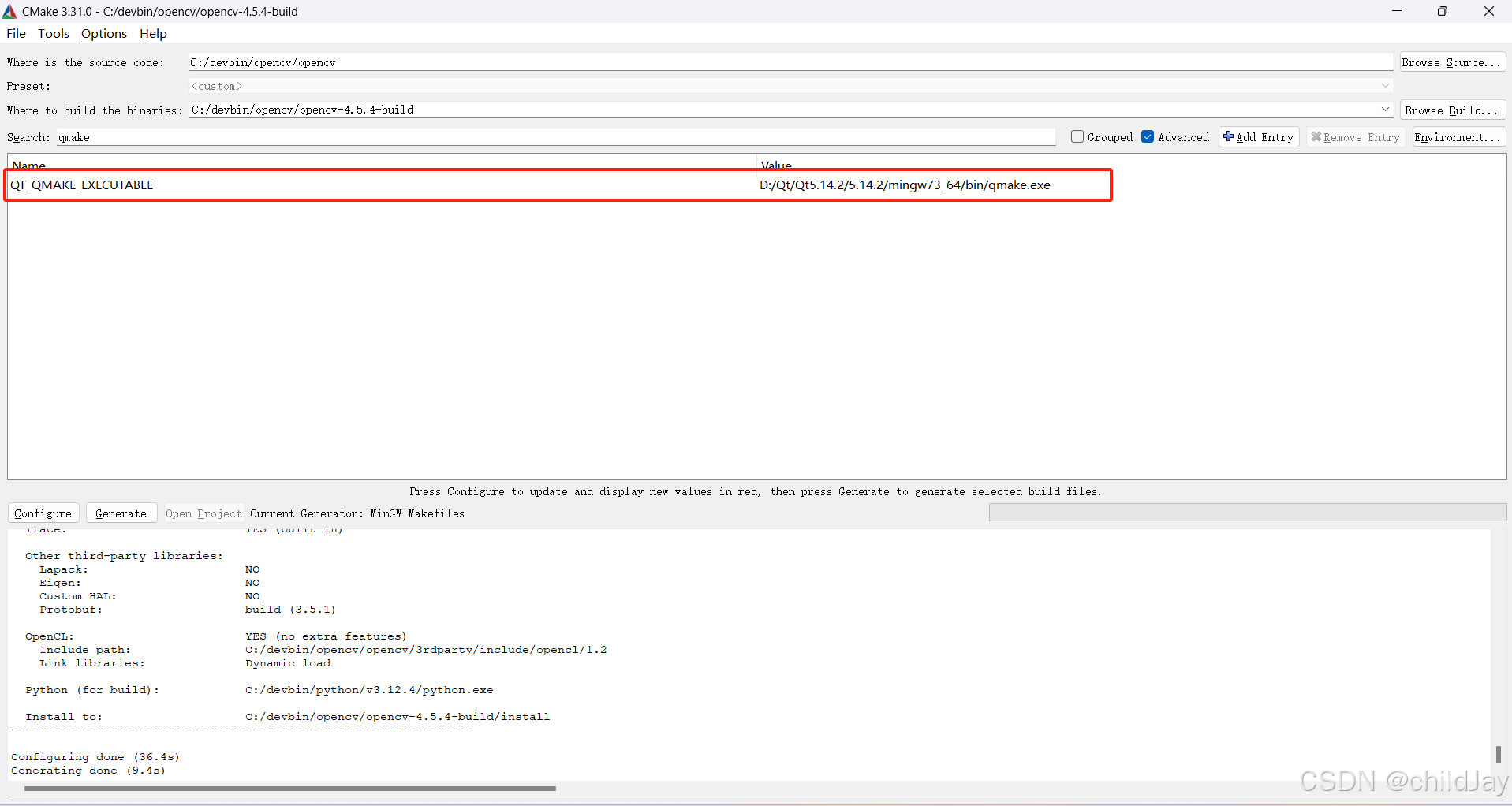Minimize the CMake window

pyautogui.click(x=1397, y=11)
